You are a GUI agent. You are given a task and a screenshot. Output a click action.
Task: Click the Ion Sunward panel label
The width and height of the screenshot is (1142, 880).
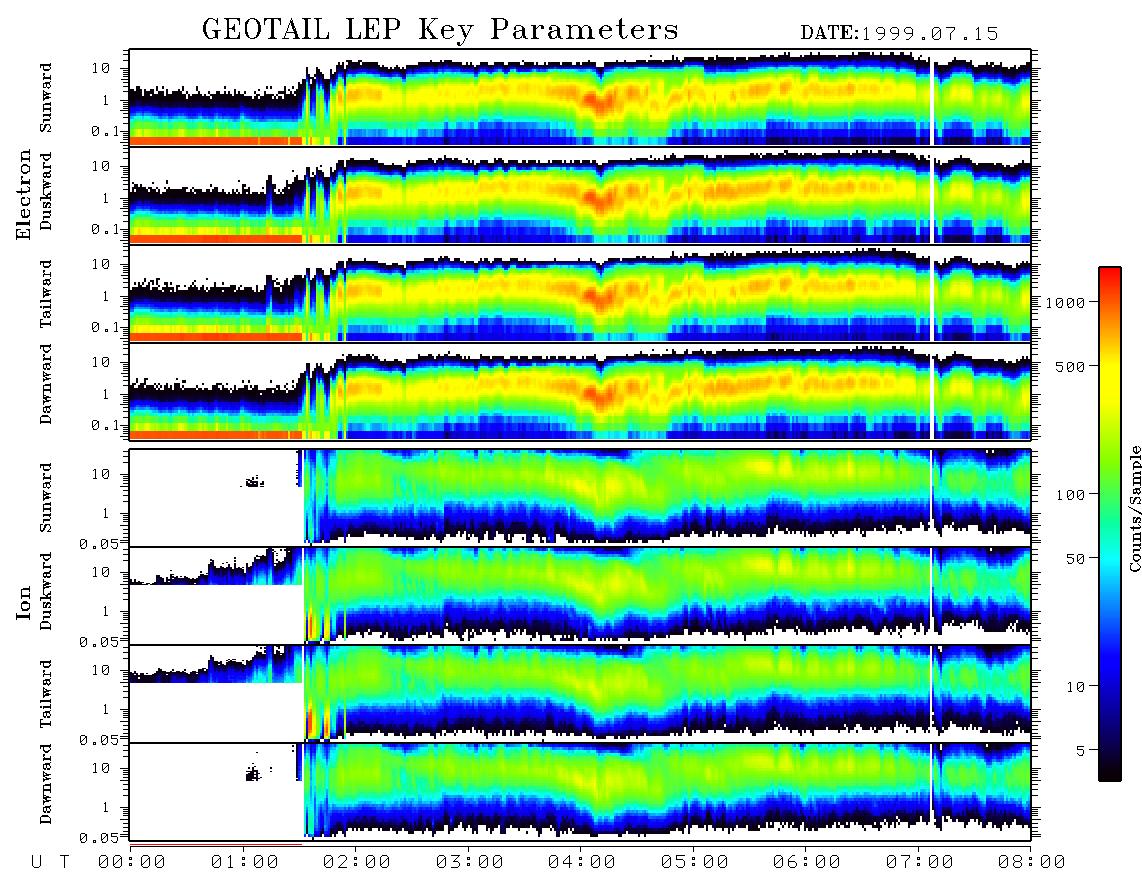pyautogui.click(x=46, y=497)
